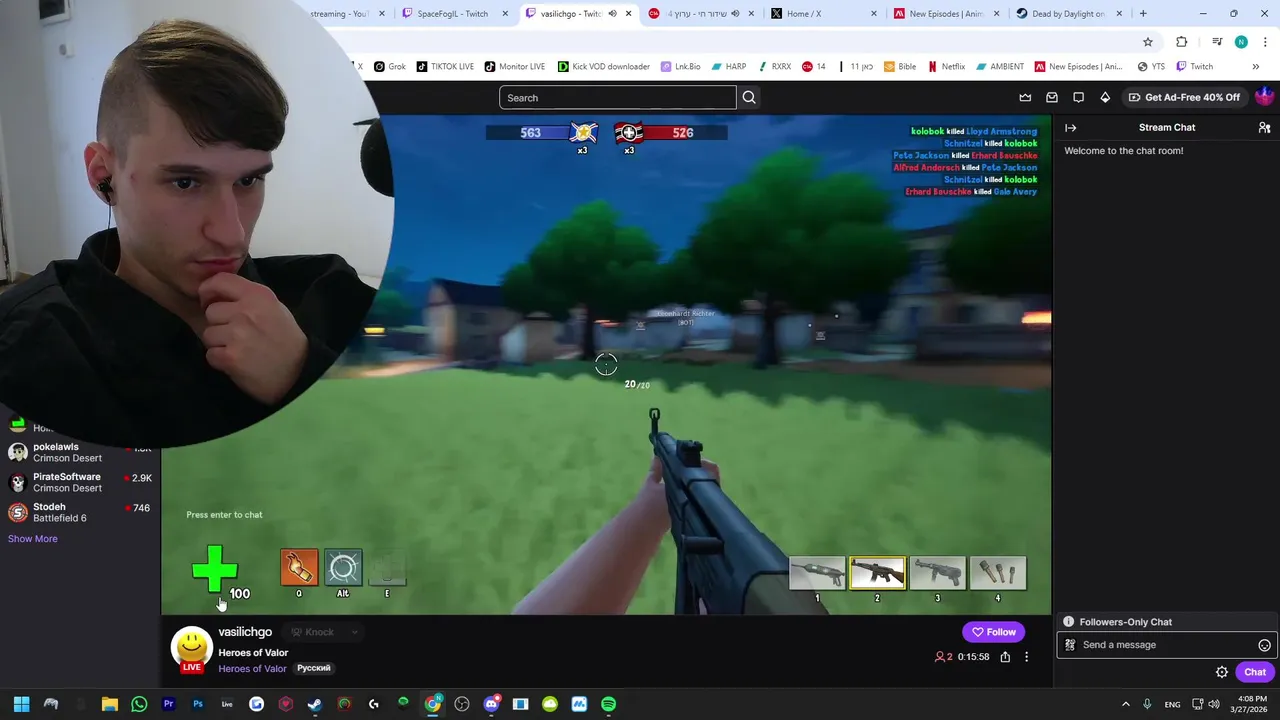Open the Monitor LIVE bookmark

[x=515, y=67]
